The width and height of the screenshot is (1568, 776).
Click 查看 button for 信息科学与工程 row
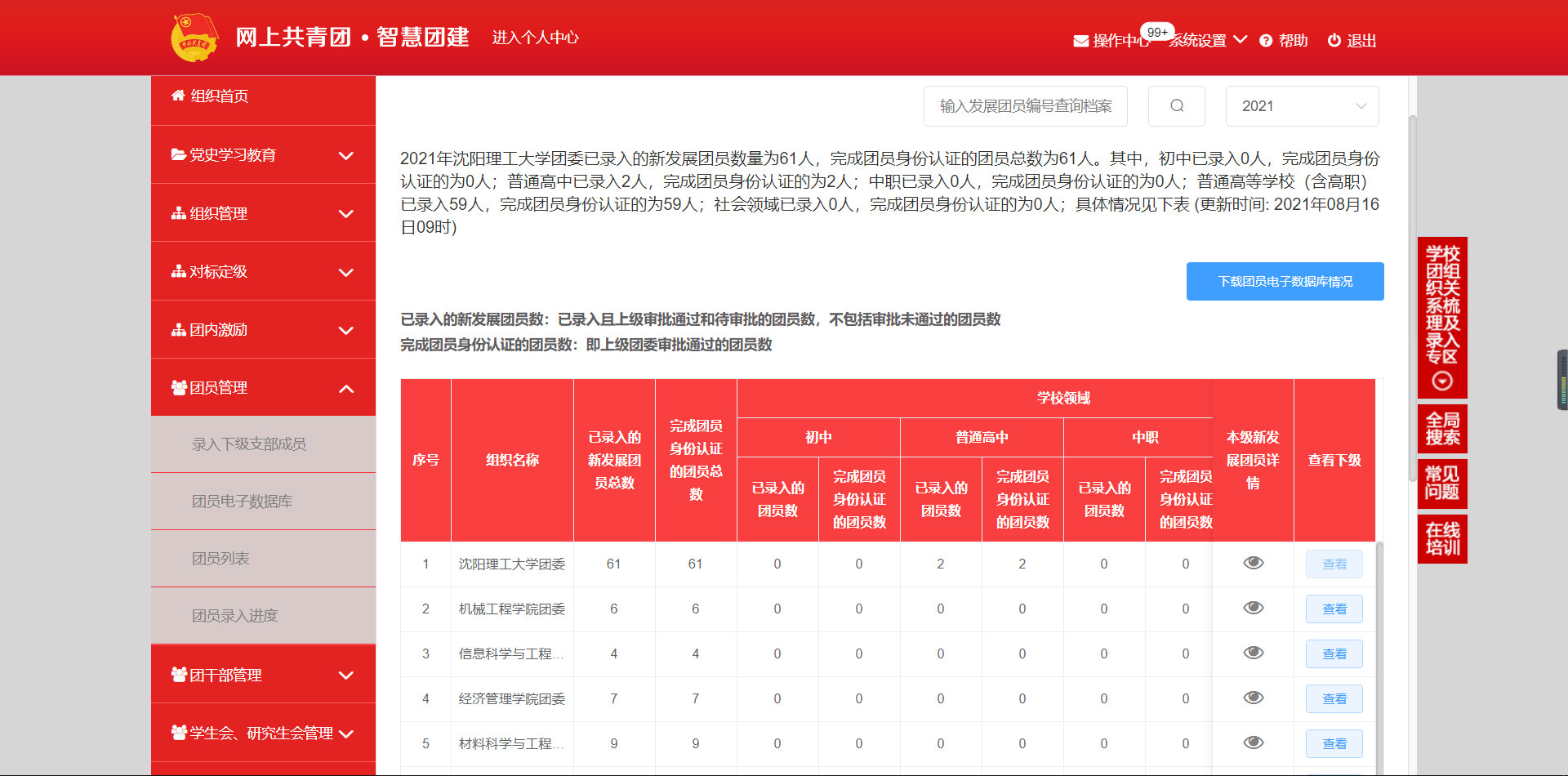pos(1334,654)
